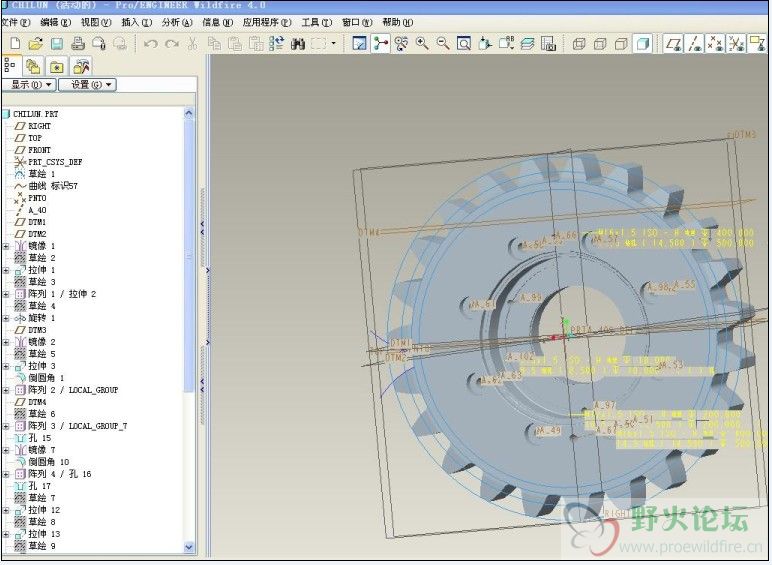Image resolution: width=772 pixels, height=565 pixels.
Task: Toggle datum points display
Action: point(715,43)
